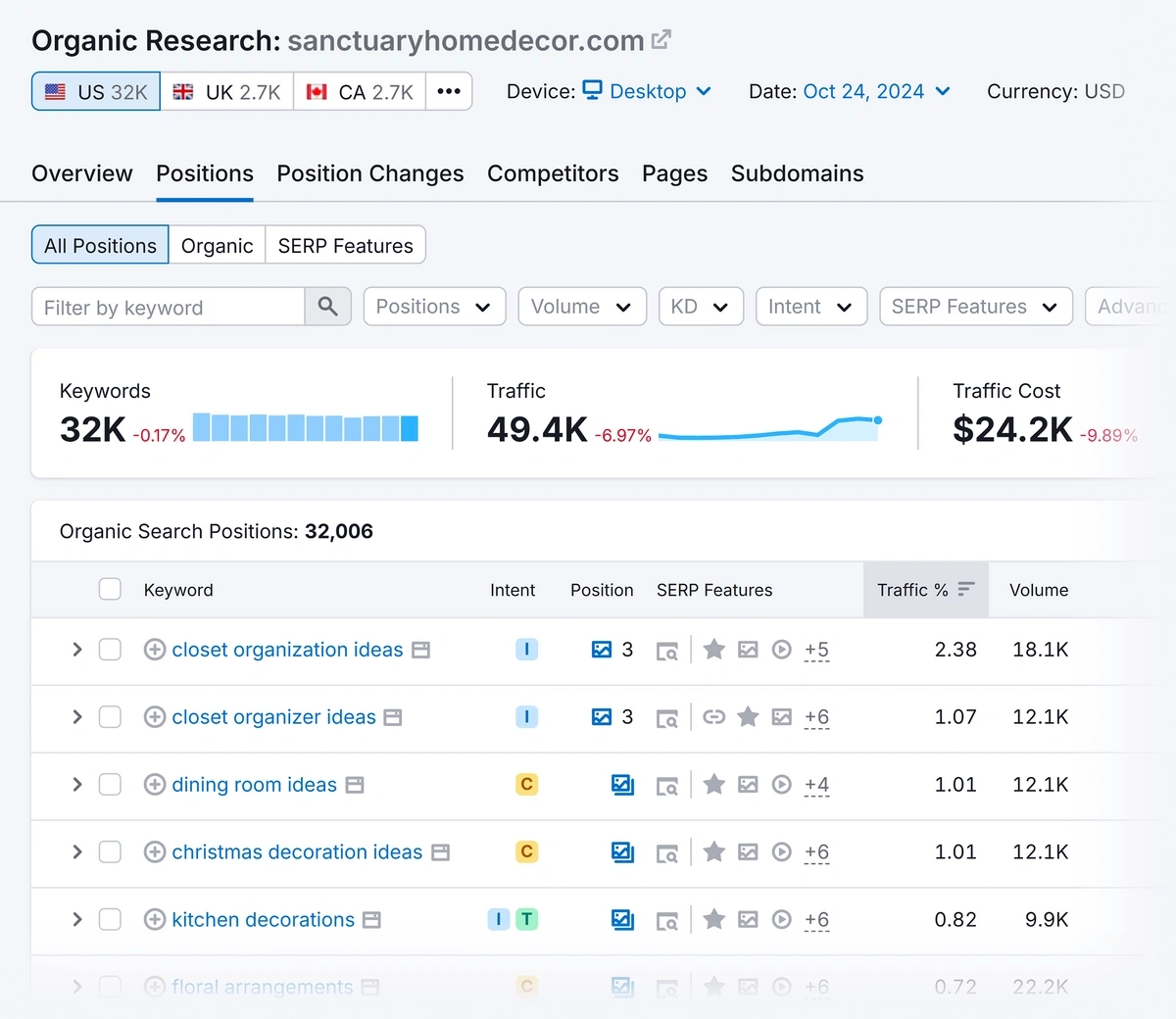The height and width of the screenshot is (1019, 1176).
Task: Check the box for closet organization ideas
Action: click(110, 650)
